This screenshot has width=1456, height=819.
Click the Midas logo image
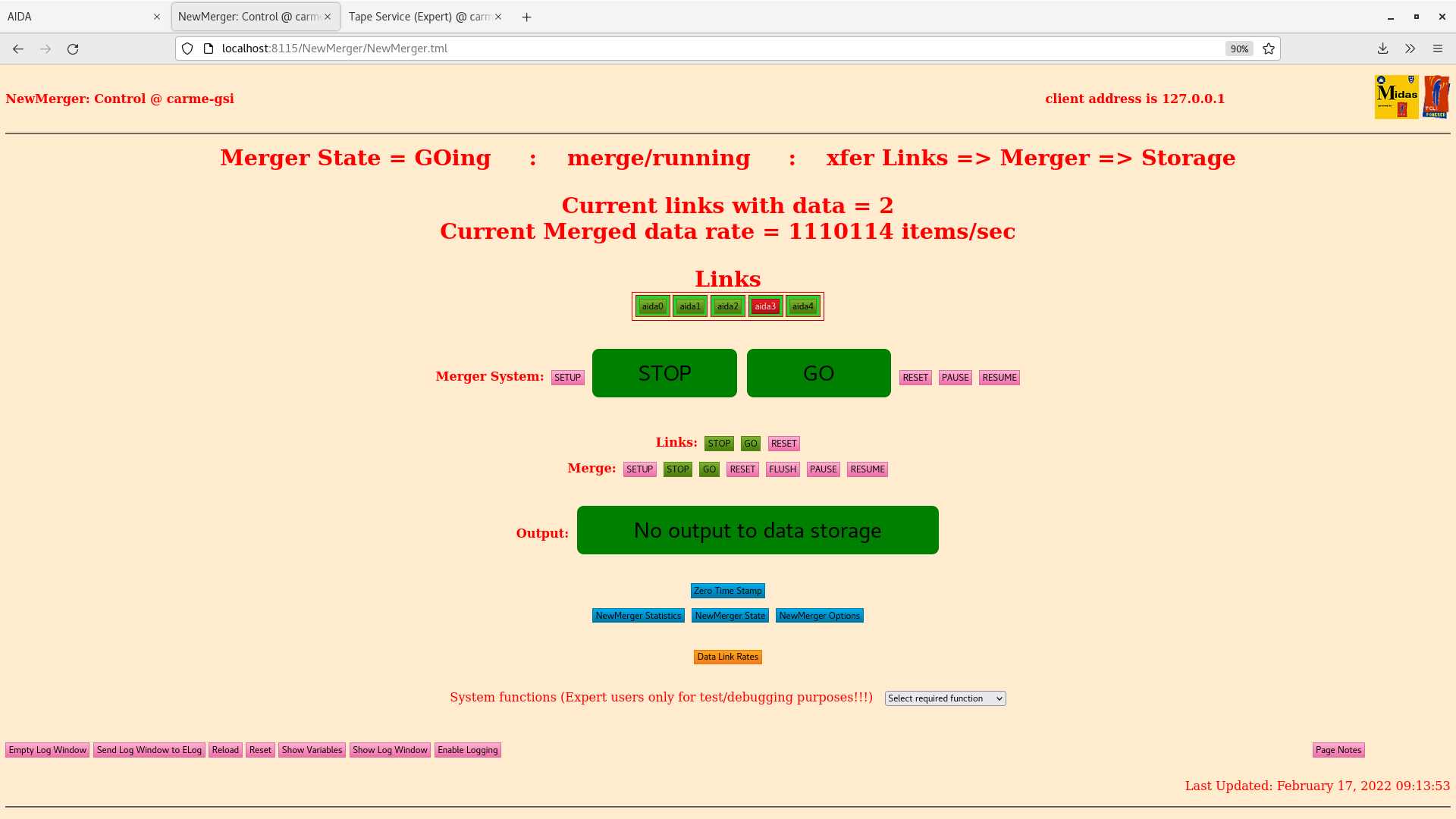[x=1396, y=97]
